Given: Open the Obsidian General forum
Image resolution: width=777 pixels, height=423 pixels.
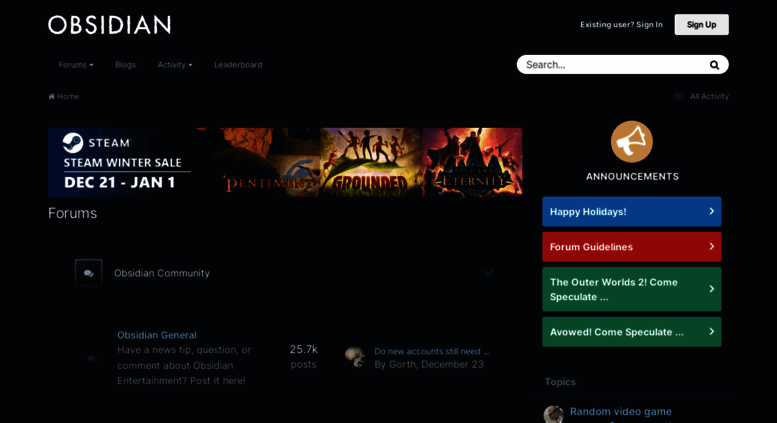Looking at the screenshot, I should (157, 335).
